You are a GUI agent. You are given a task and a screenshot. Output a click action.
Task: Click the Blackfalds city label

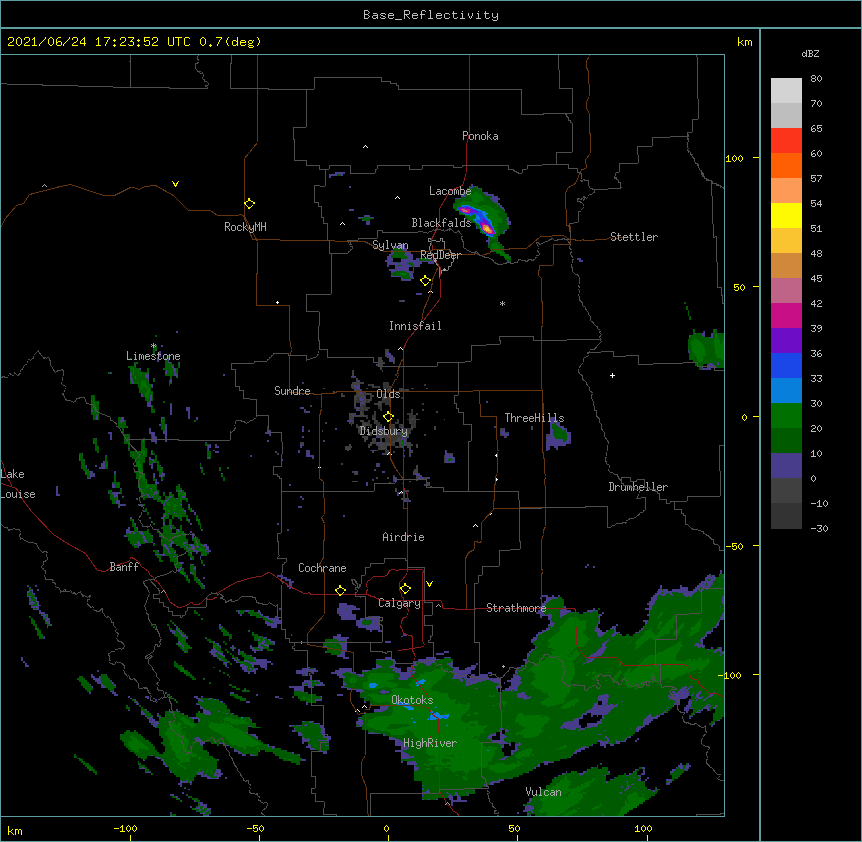[x=441, y=223]
